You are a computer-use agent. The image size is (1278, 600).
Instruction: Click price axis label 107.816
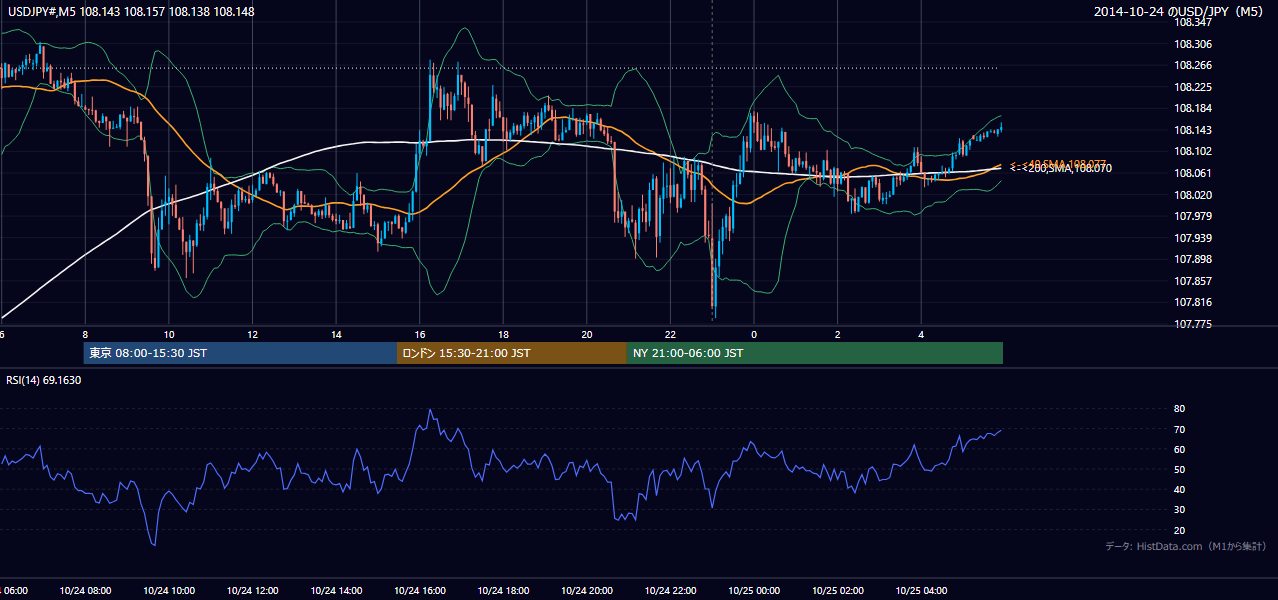coord(1192,302)
